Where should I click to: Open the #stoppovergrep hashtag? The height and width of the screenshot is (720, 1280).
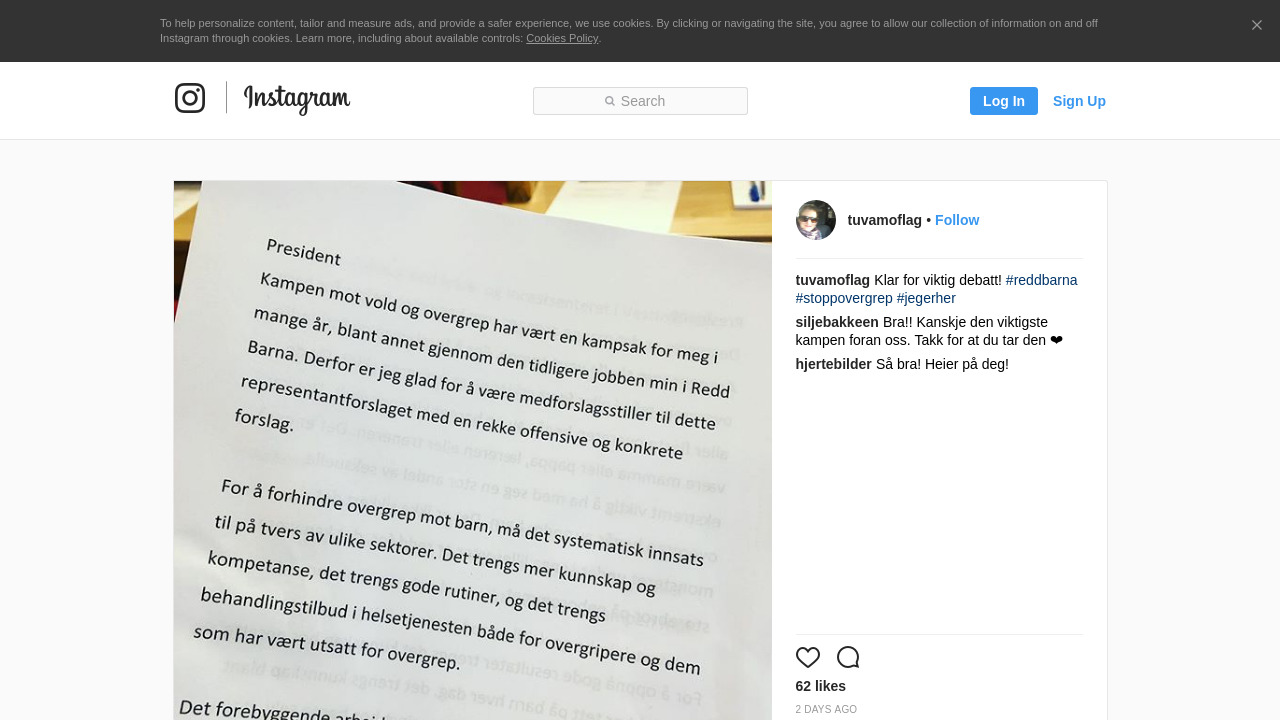coord(844,298)
